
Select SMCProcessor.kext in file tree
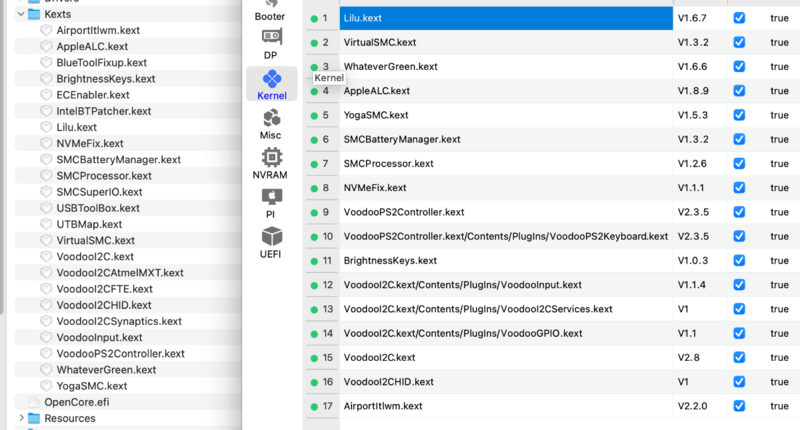104,176
